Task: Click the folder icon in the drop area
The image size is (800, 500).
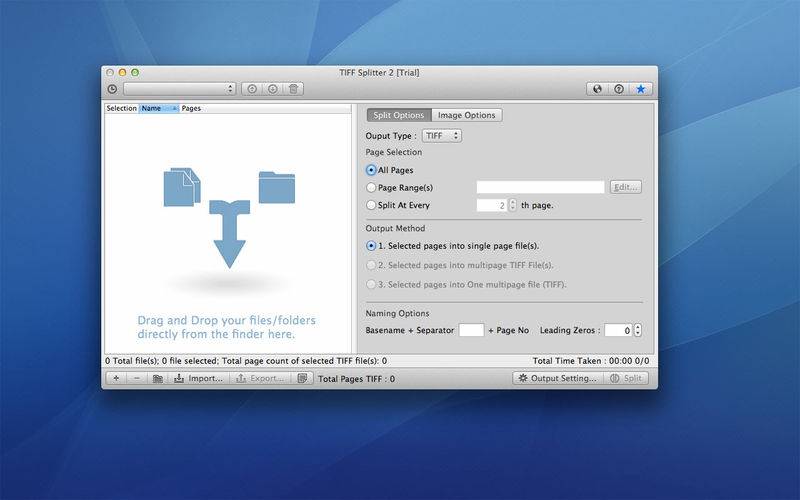Action: 277,187
